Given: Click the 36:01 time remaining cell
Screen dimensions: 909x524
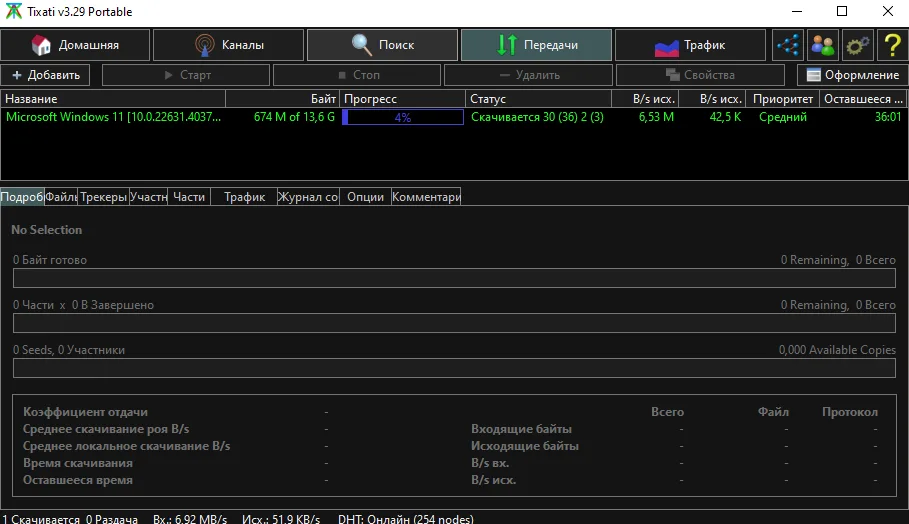Looking at the screenshot, I should pos(888,117).
